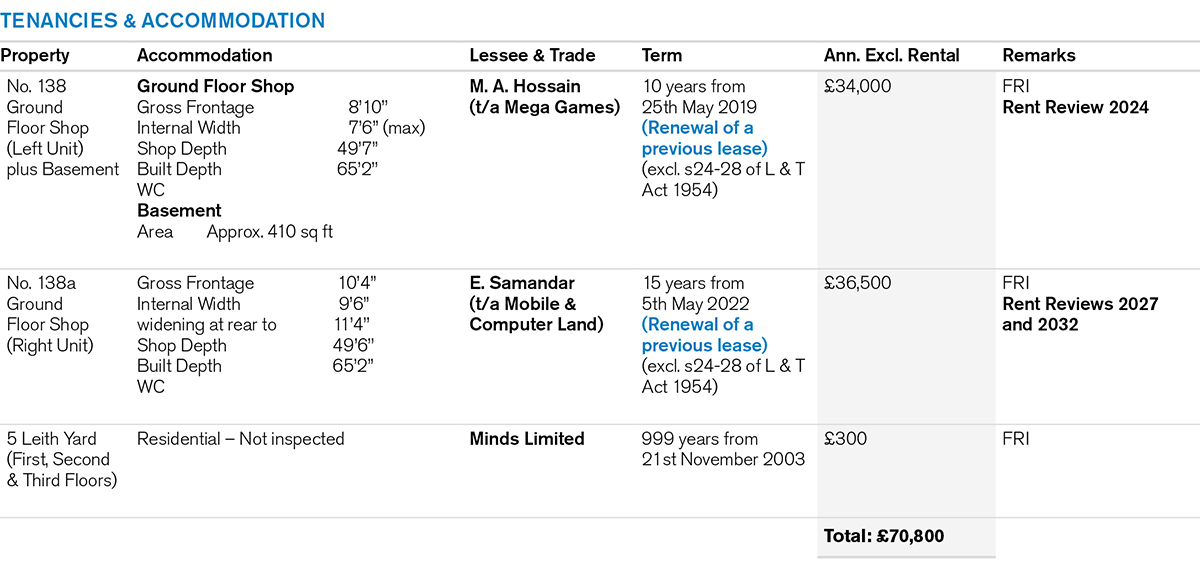Select the £300 rental figure
Viewport: 1200px width, 567px height.
(x=844, y=439)
